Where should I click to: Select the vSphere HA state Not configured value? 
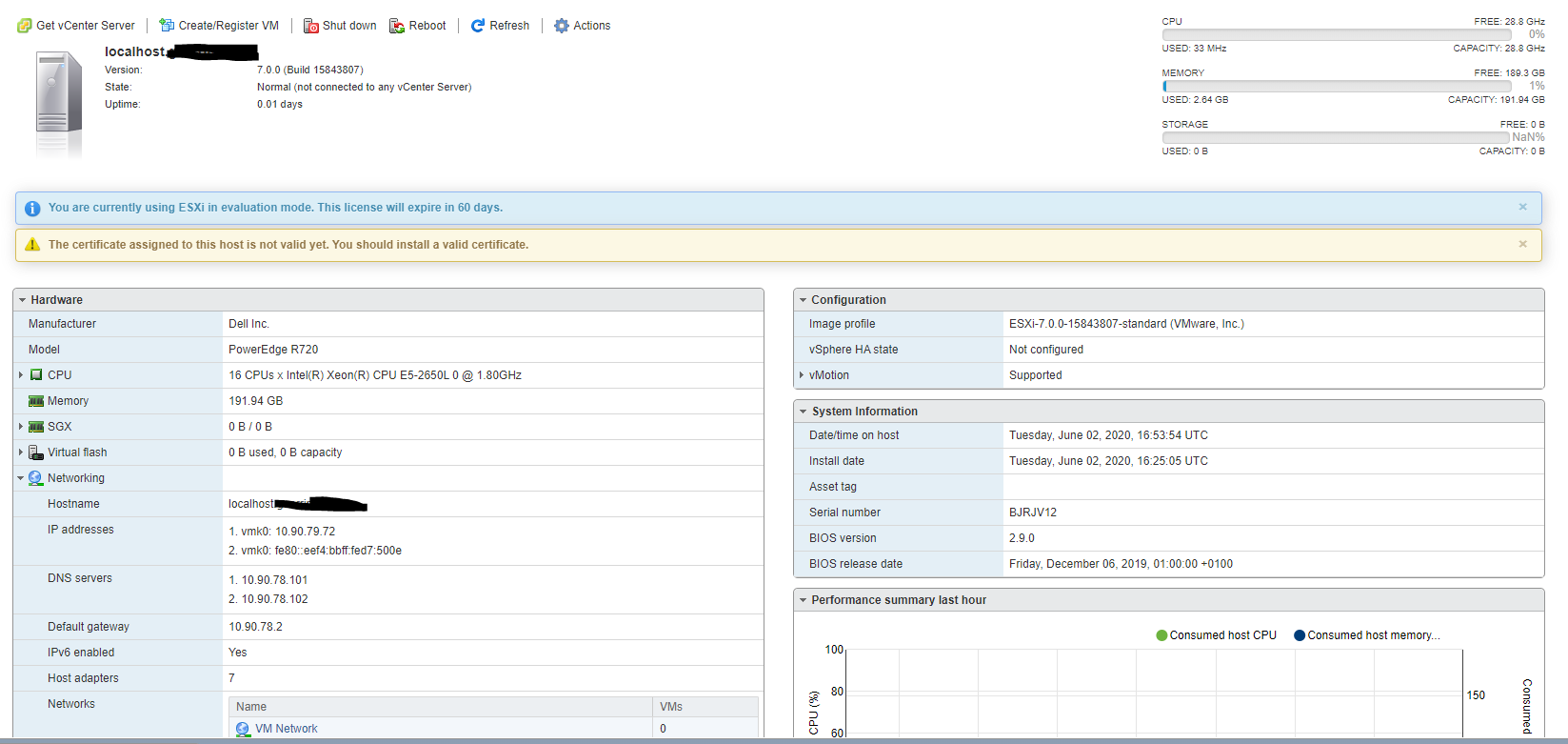1046,350
